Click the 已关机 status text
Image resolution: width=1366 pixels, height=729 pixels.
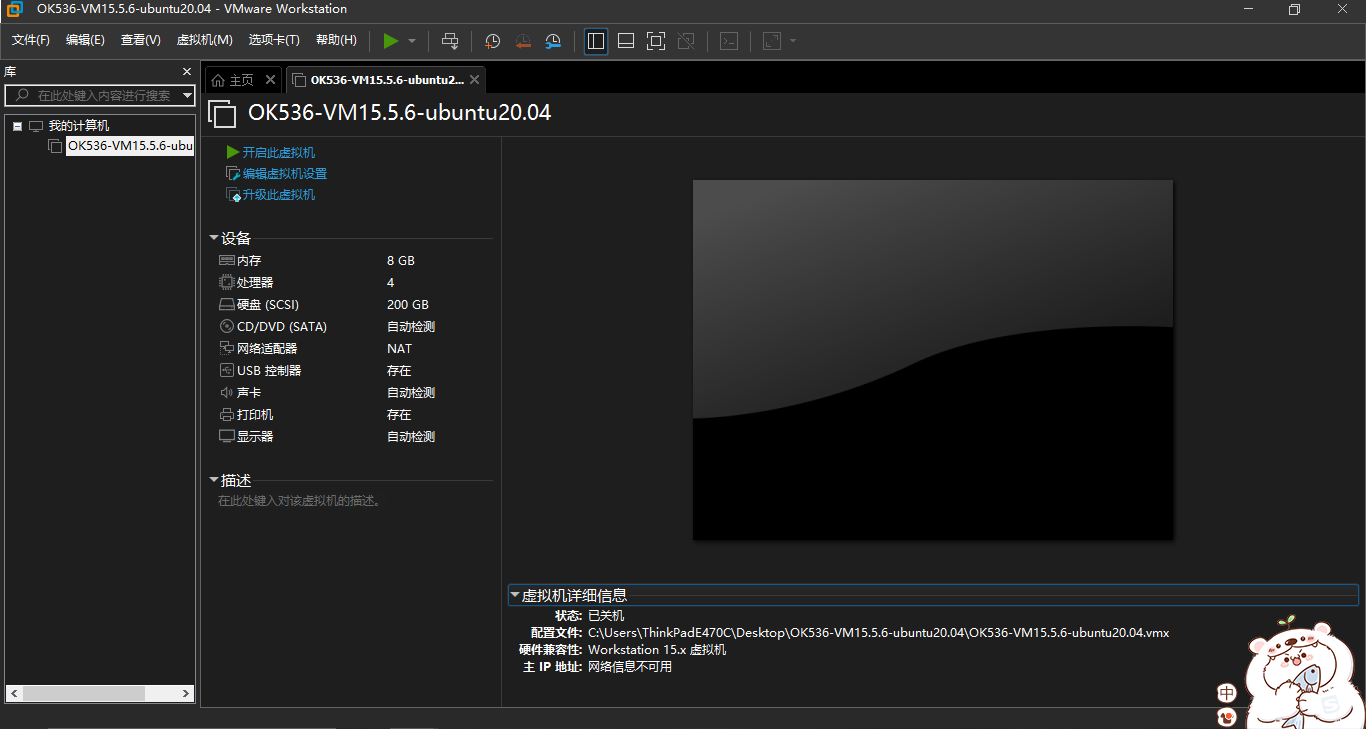click(606, 615)
